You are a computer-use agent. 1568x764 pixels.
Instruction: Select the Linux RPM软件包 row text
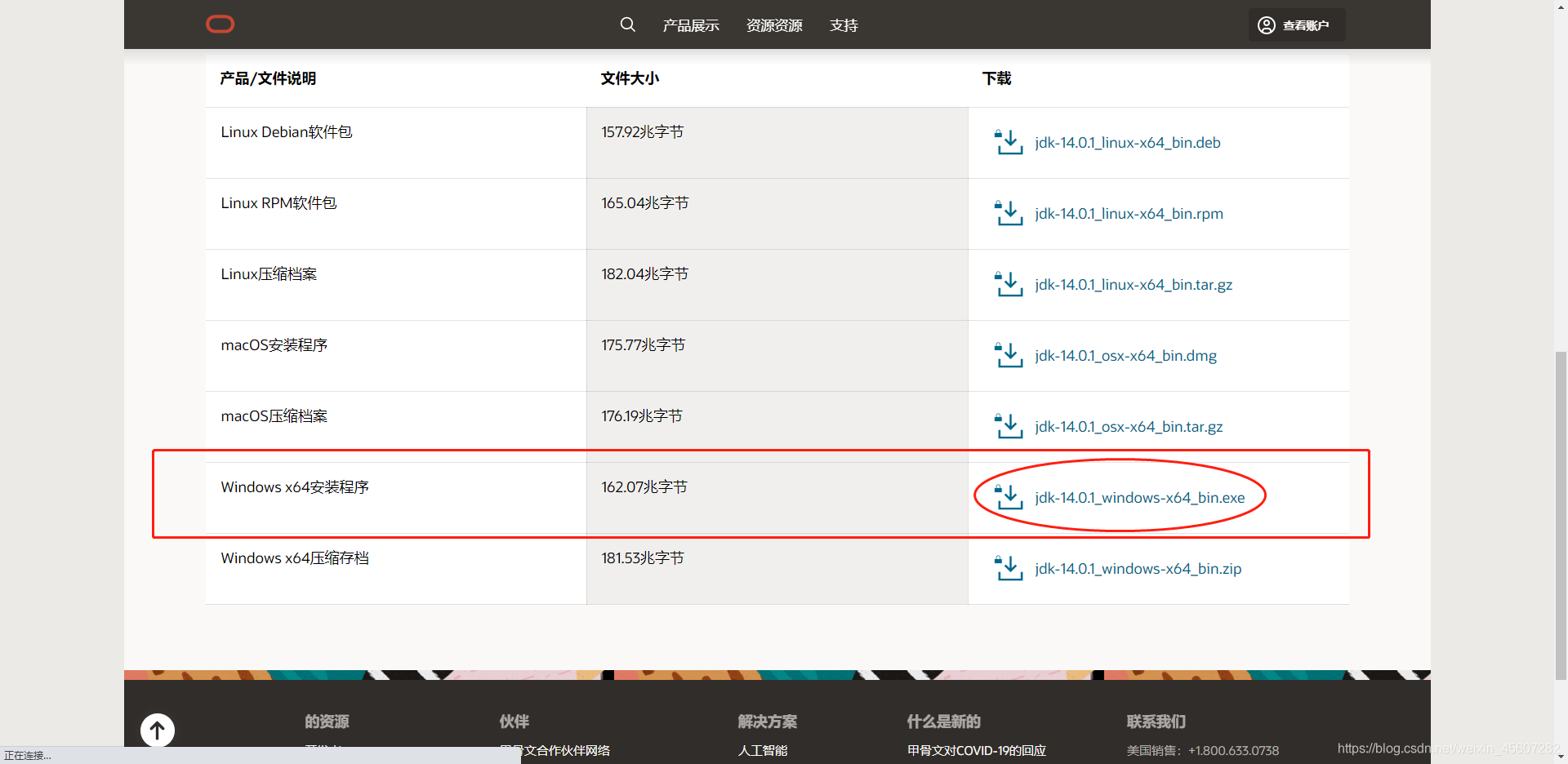click(x=278, y=203)
